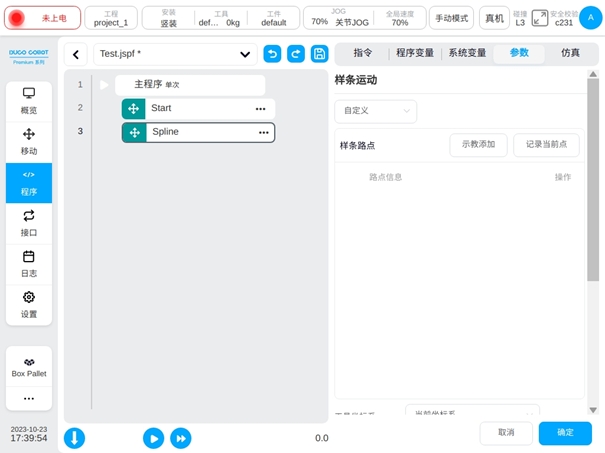The image size is (605, 453).
Task: Switch to the 仿真 simulation tab
Action: point(570,54)
